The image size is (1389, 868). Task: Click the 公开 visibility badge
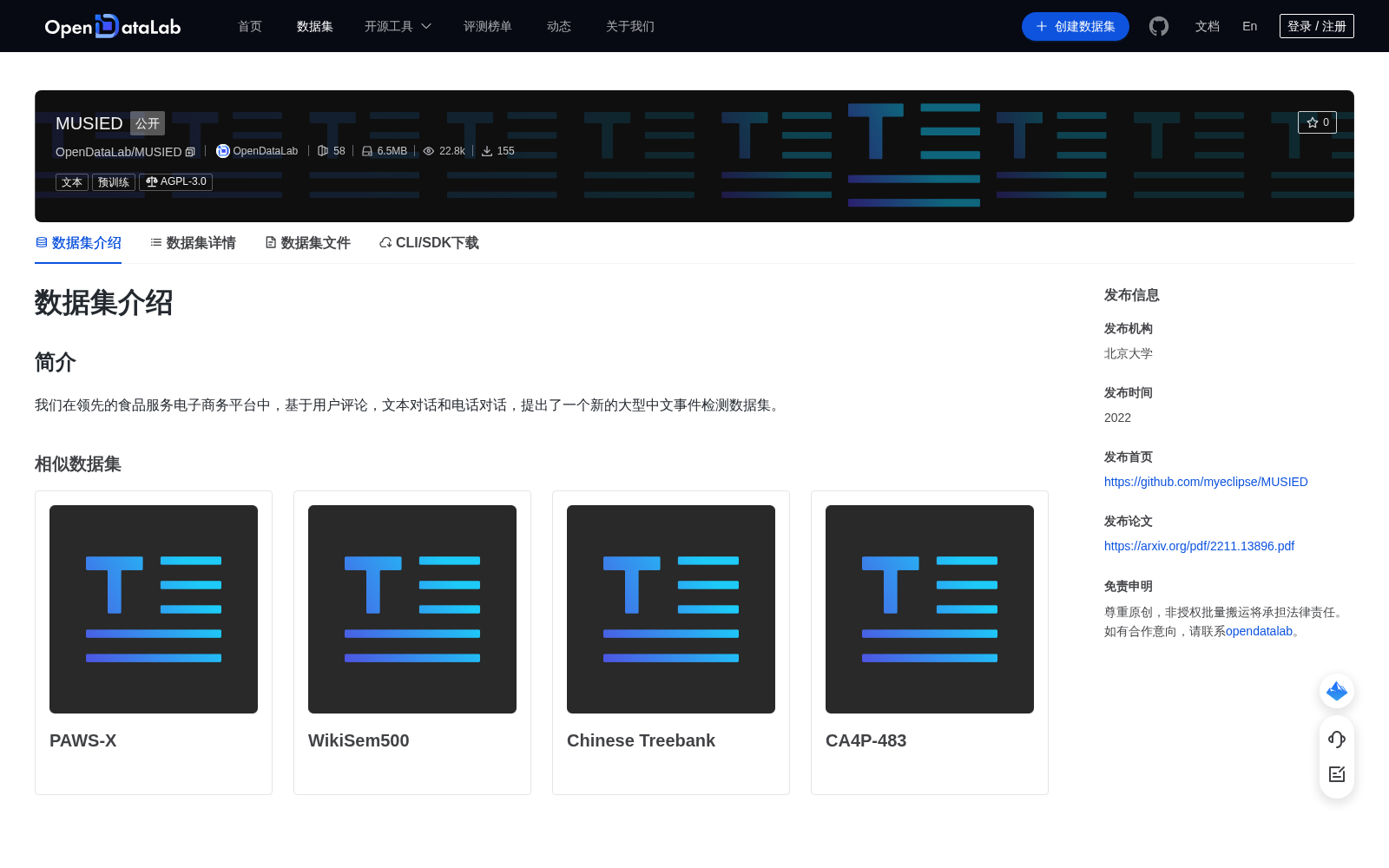(148, 123)
